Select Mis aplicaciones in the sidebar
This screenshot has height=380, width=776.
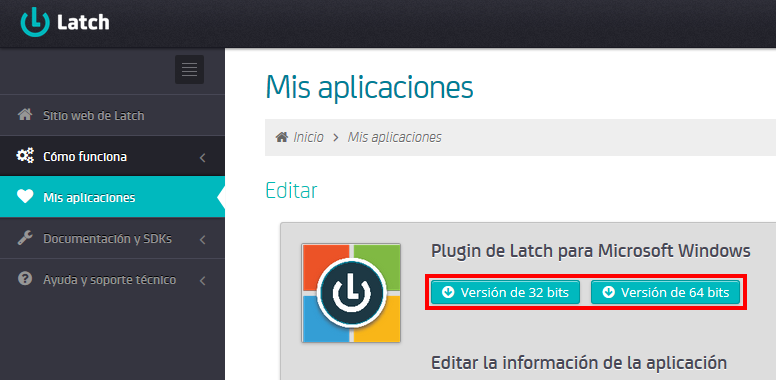click(112, 197)
